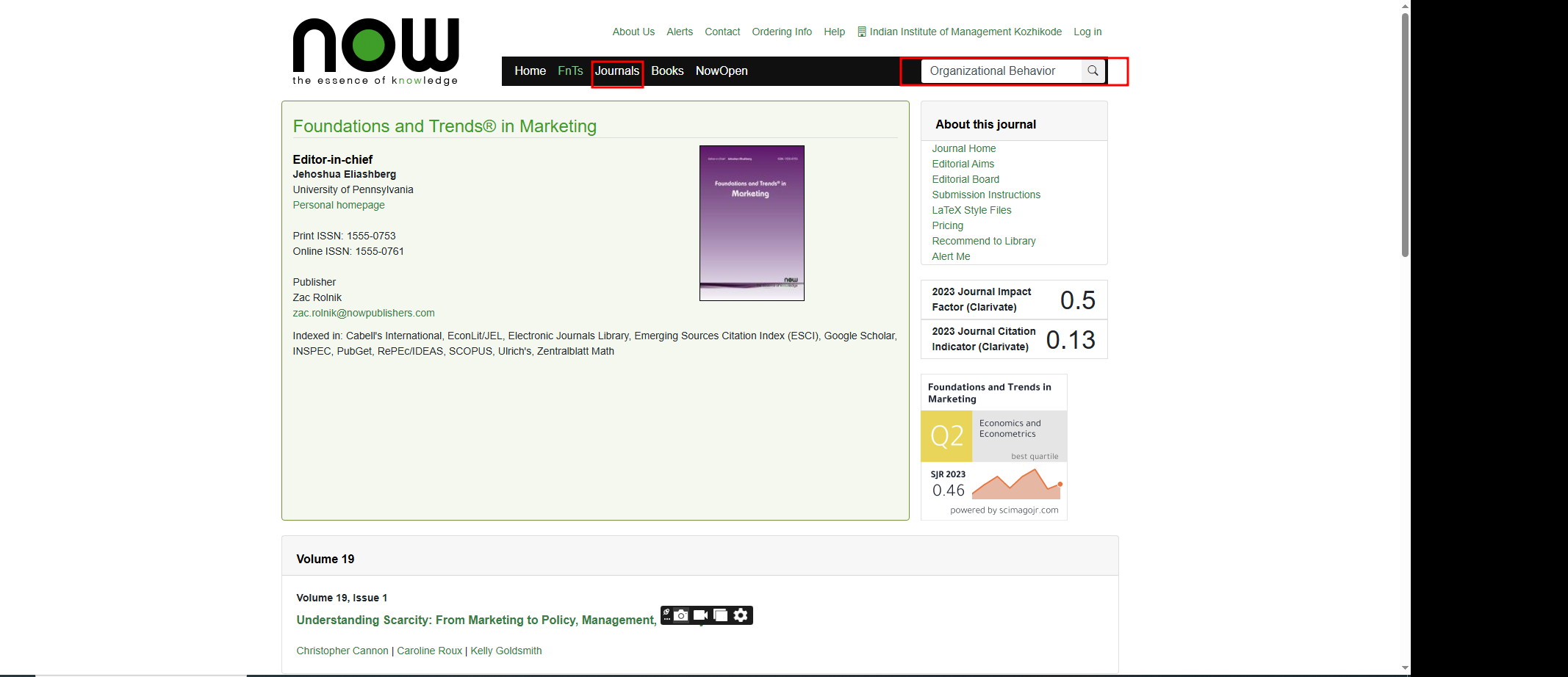Click the building icon beside institution name

862,32
